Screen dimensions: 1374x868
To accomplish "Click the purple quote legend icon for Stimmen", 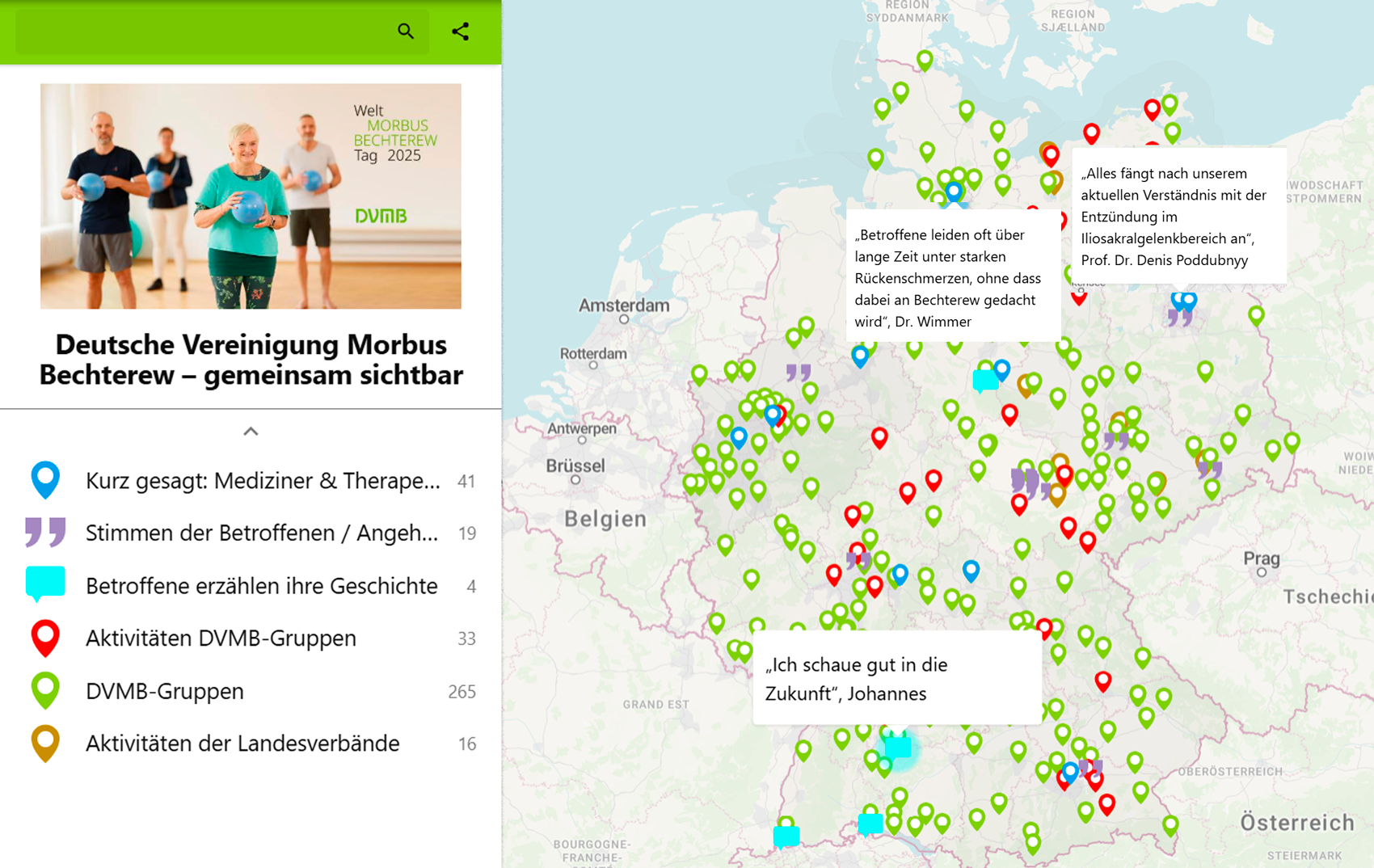I will click(x=45, y=532).
